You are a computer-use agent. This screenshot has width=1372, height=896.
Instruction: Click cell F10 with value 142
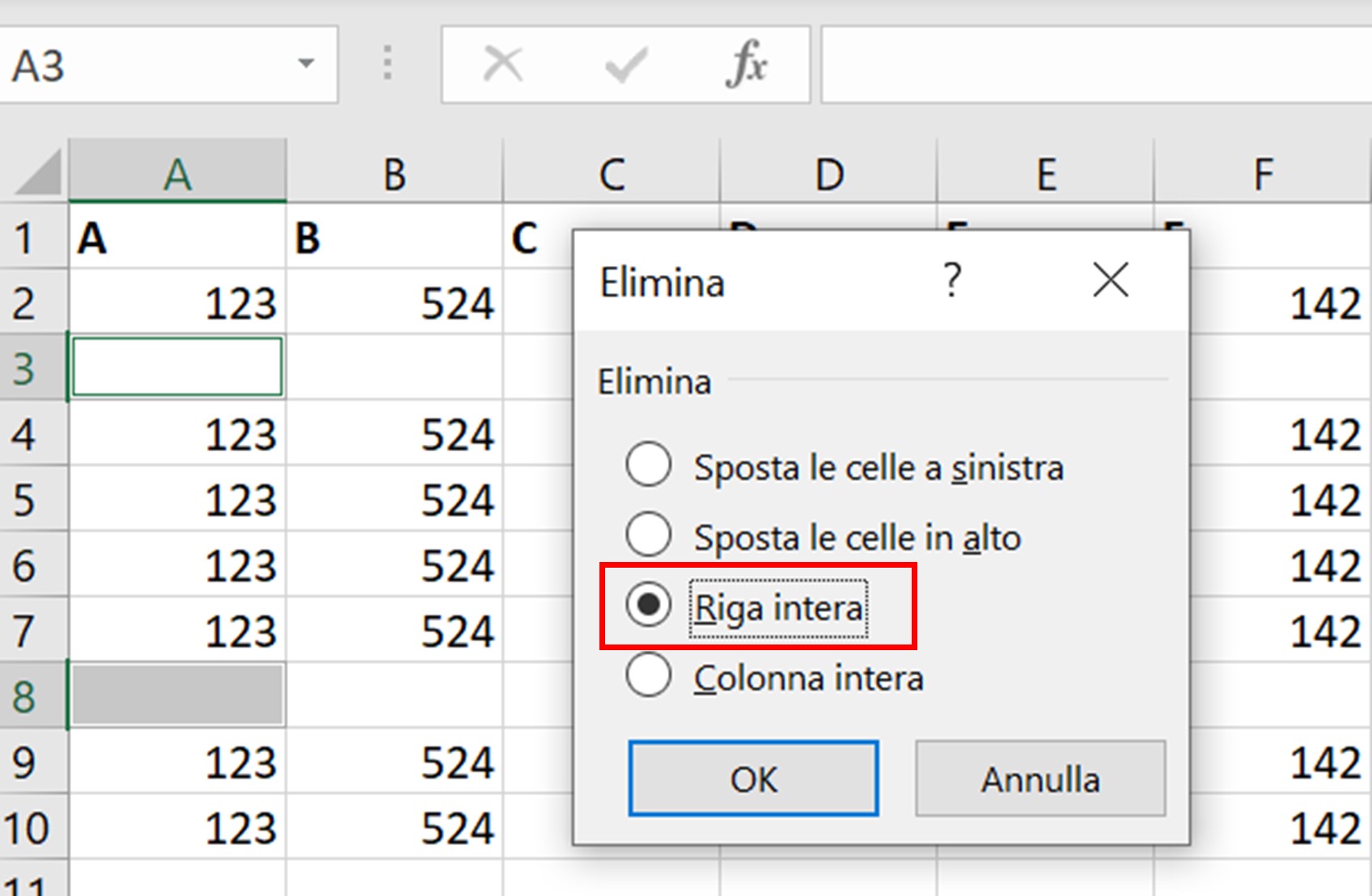(x=1281, y=826)
